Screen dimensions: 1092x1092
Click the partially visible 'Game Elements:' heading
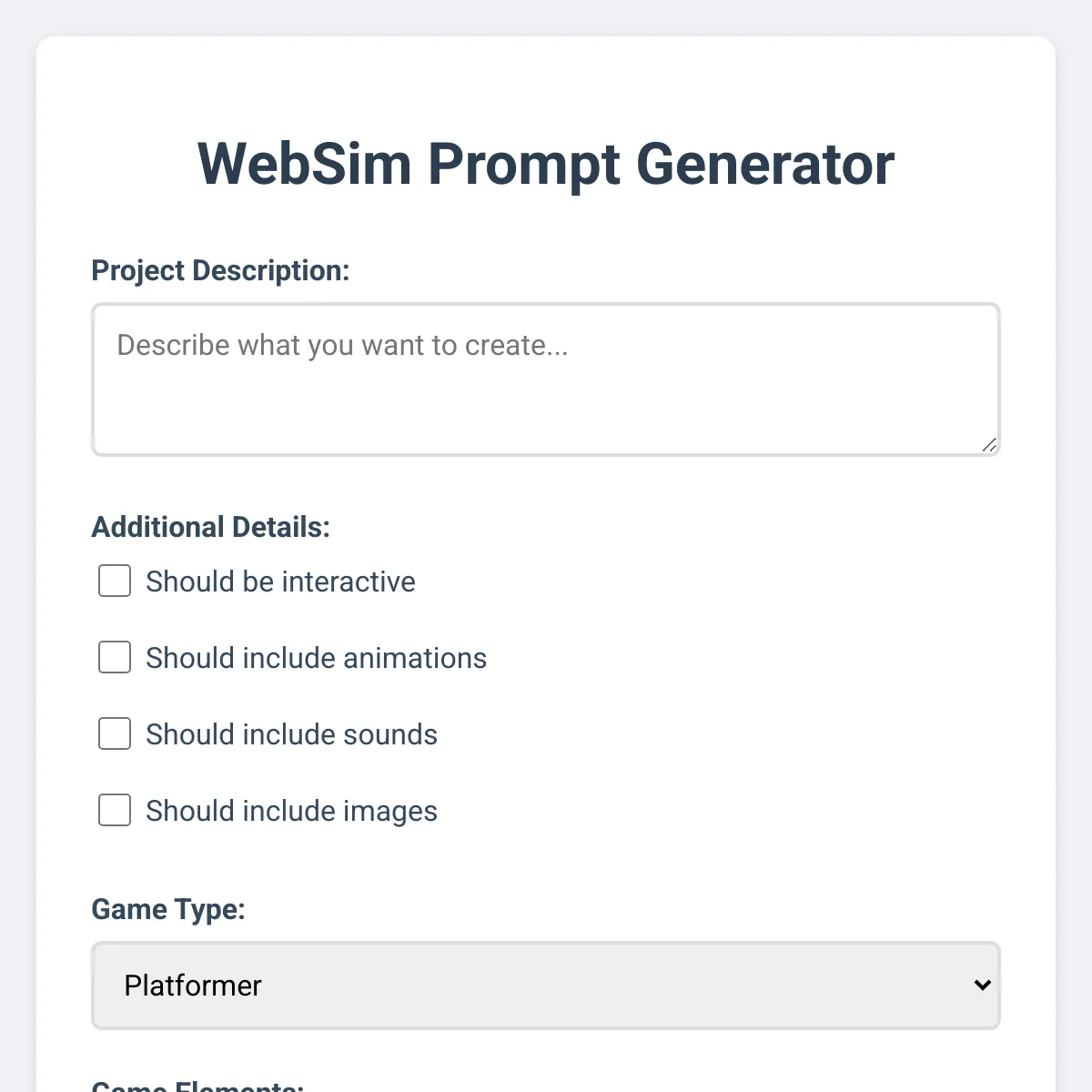click(x=198, y=1086)
